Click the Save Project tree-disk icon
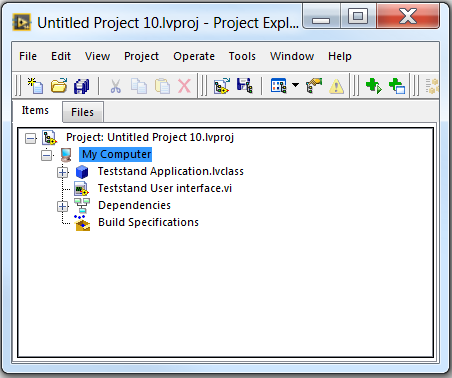Image resolution: width=452 pixels, height=378 pixels. pyautogui.click(x=245, y=86)
